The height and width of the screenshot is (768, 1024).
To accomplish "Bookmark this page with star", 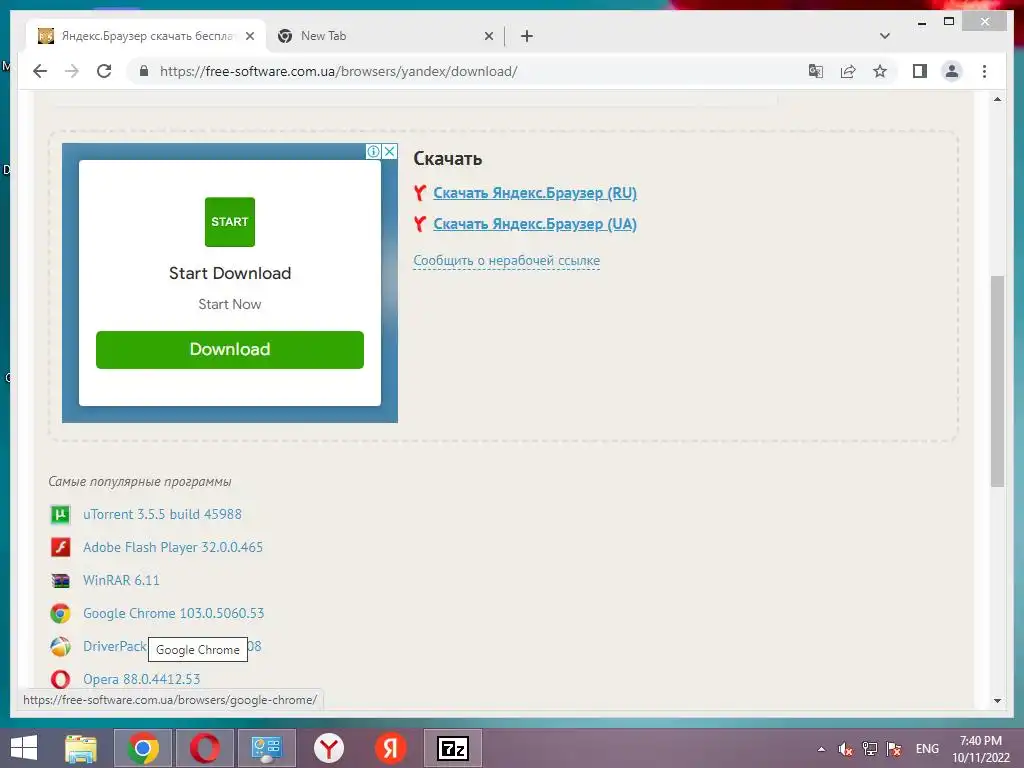I will coord(880,71).
